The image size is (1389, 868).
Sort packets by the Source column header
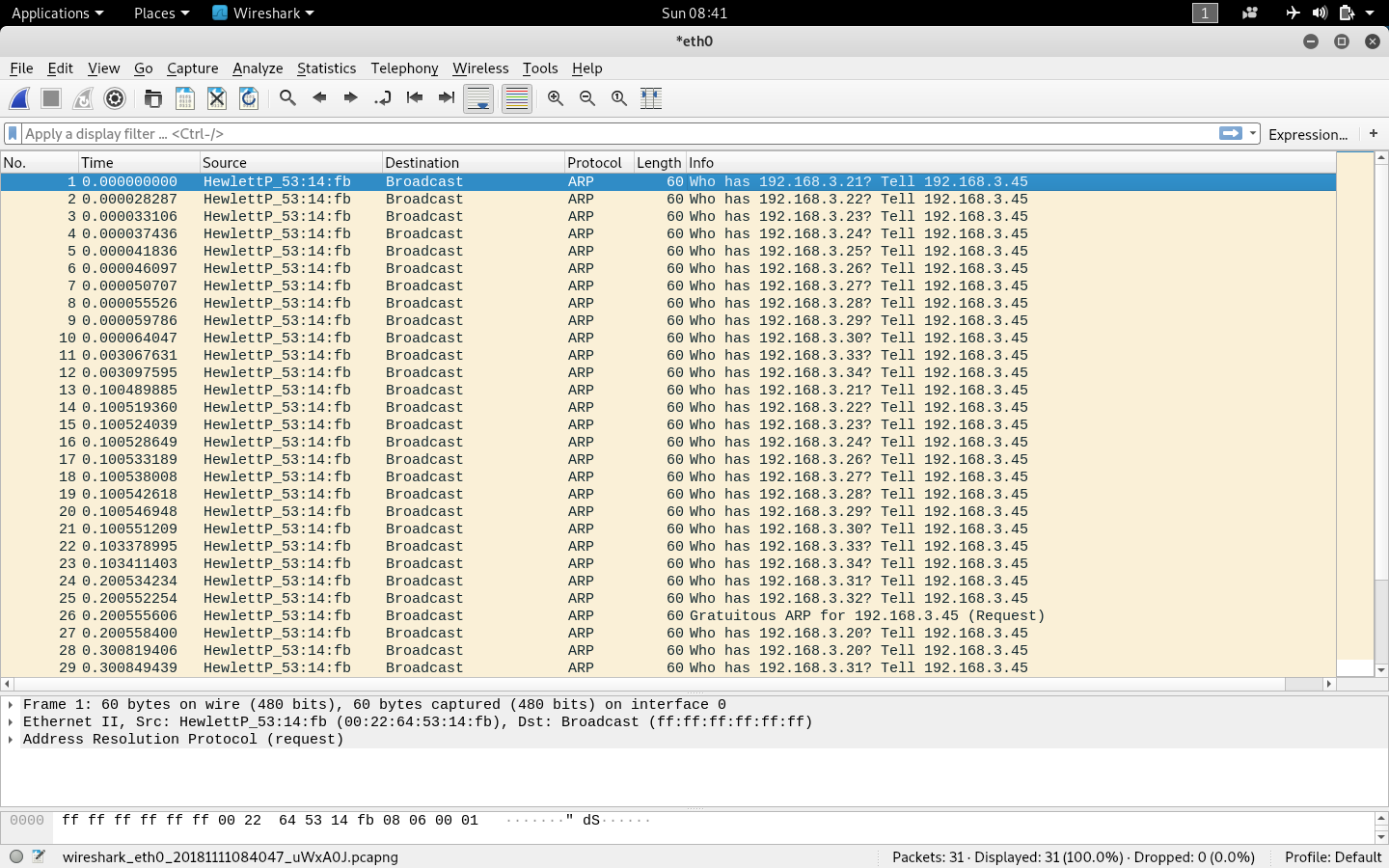coord(291,162)
